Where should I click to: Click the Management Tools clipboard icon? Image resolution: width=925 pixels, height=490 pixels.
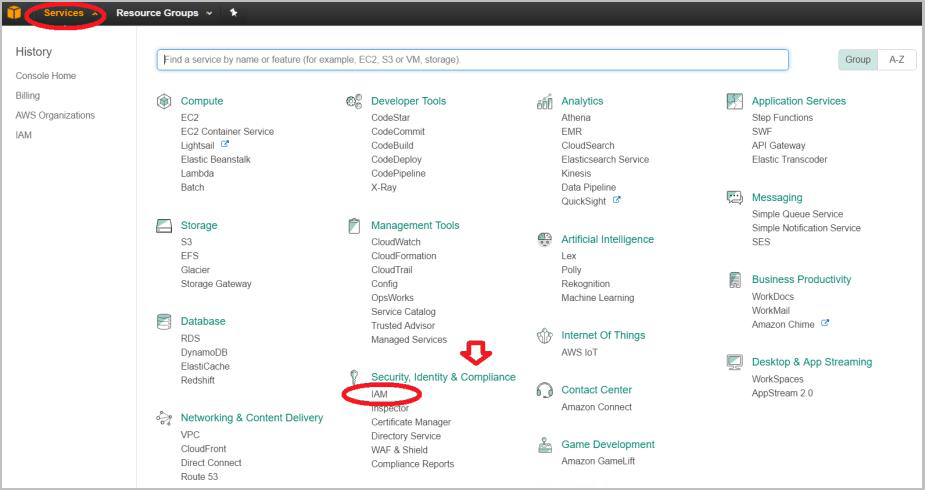point(354,225)
